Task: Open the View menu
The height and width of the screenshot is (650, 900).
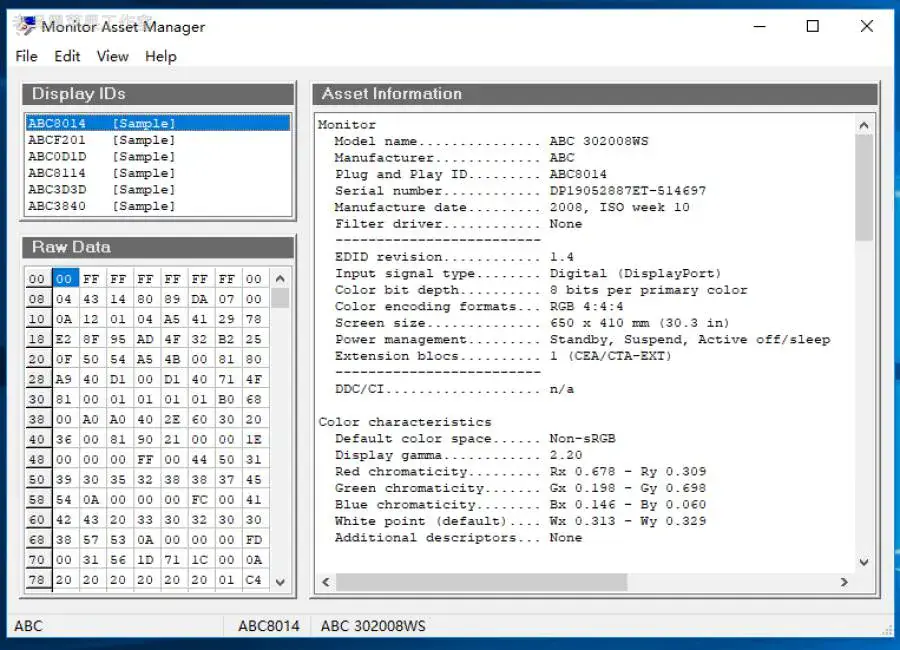Action: [x=112, y=56]
